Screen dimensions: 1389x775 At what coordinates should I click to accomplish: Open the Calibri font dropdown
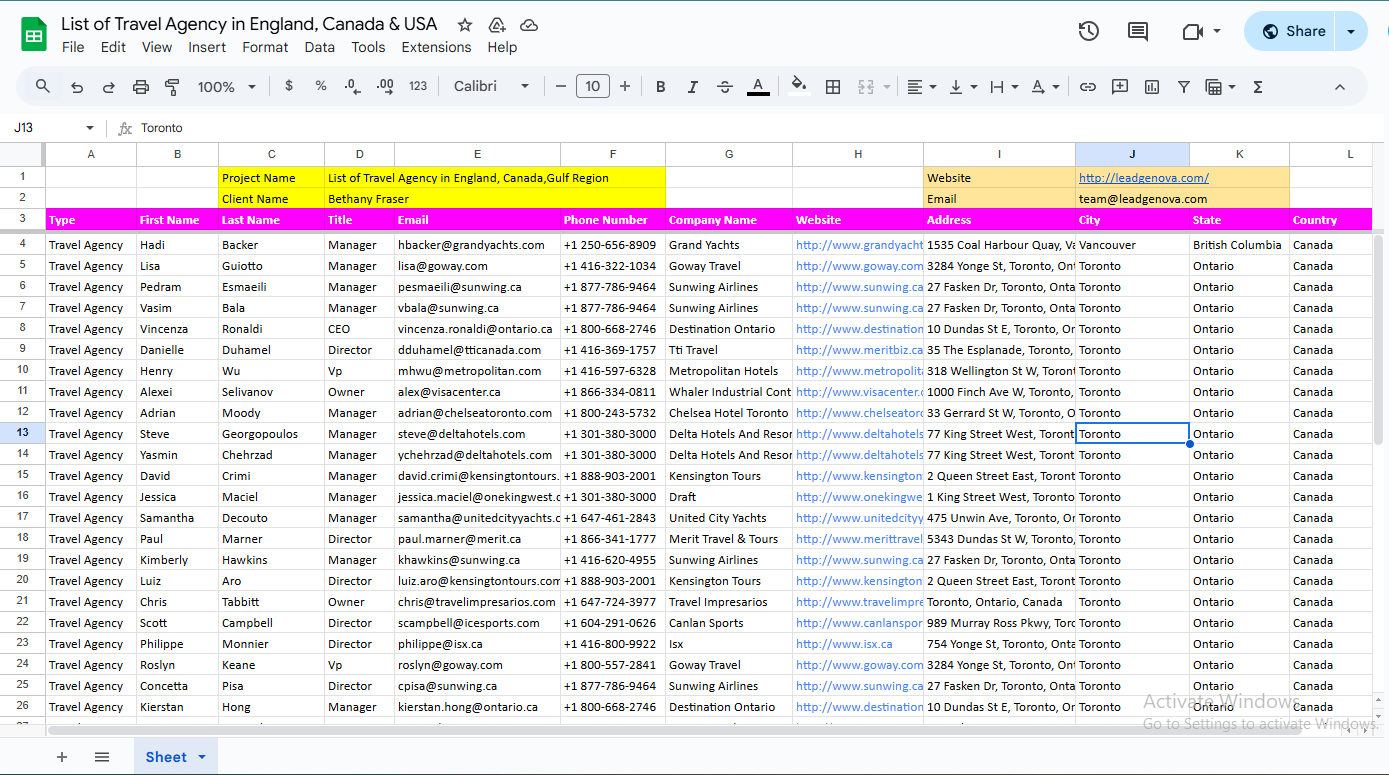[491, 87]
